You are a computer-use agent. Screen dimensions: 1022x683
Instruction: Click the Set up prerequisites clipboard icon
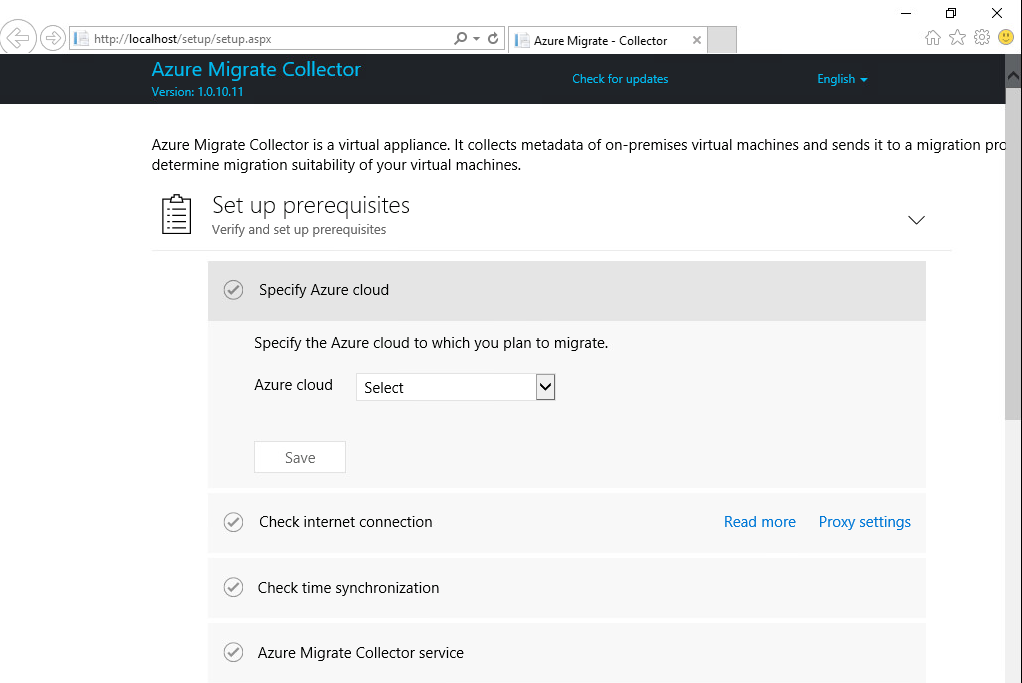(x=176, y=214)
